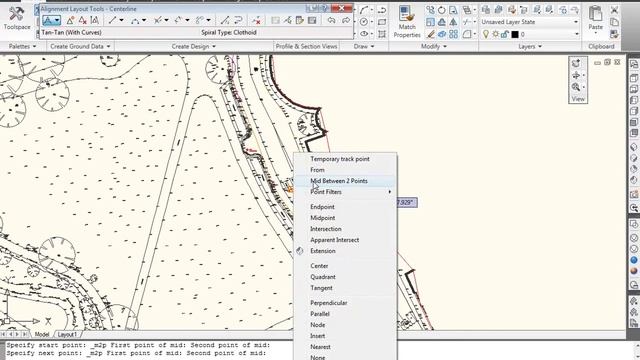Image resolution: width=640 pixels, height=360 pixels.
Task: Open the Alignment Grid View tool
Action: (312, 20)
